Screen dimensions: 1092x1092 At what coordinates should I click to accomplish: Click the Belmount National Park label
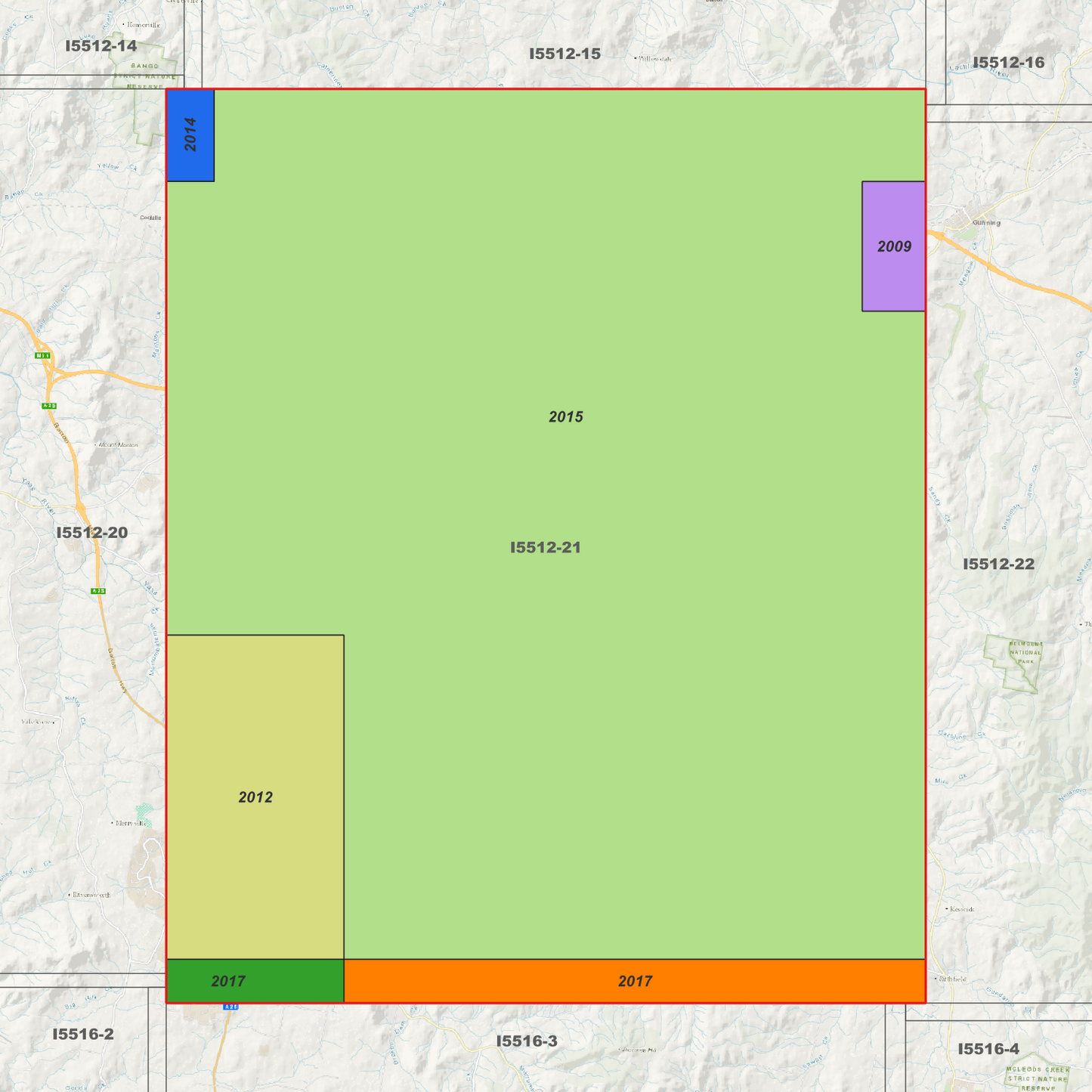[1025, 652]
